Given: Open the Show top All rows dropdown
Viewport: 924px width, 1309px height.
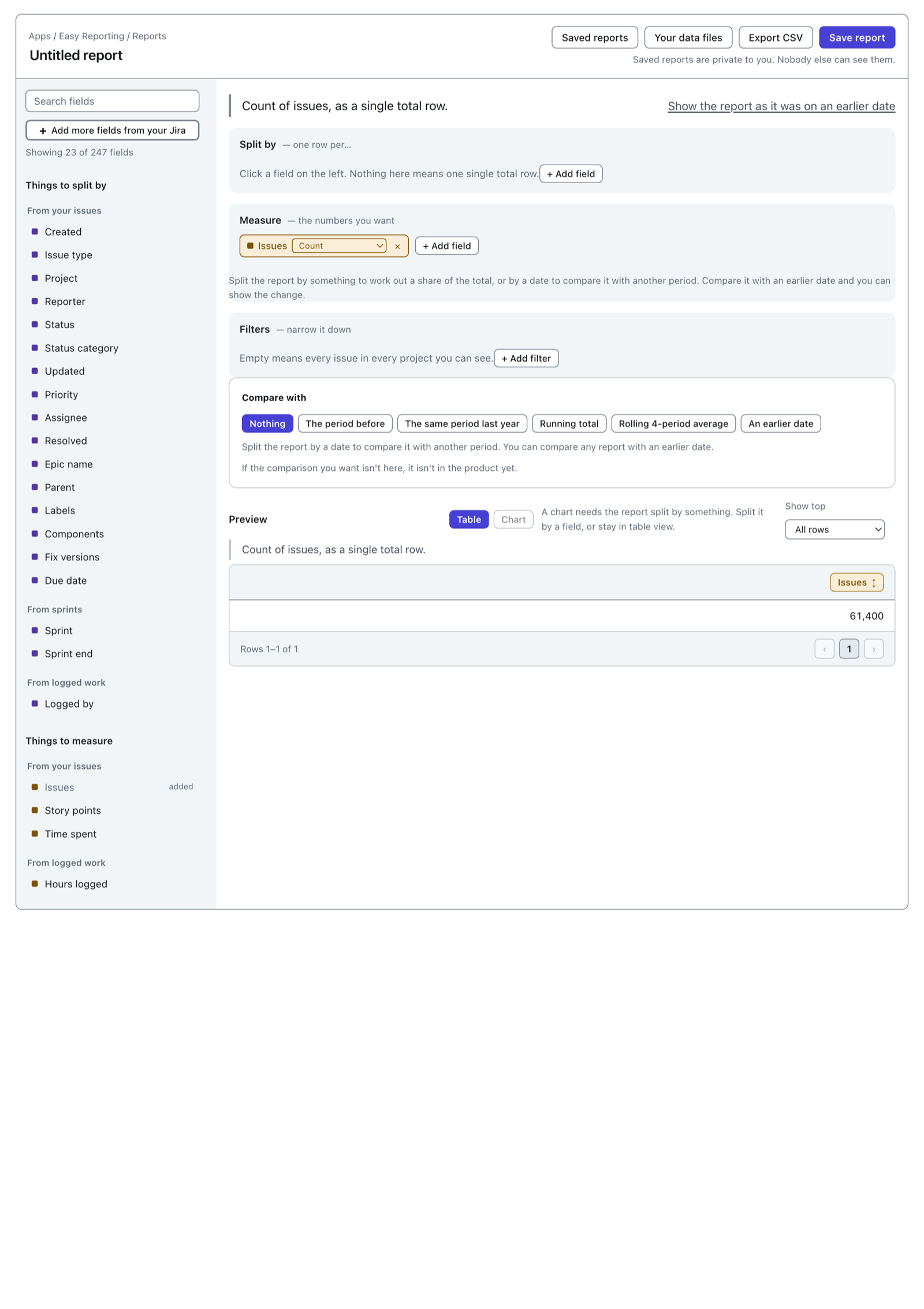Looking at the screenshot, I should coord(834,529).
